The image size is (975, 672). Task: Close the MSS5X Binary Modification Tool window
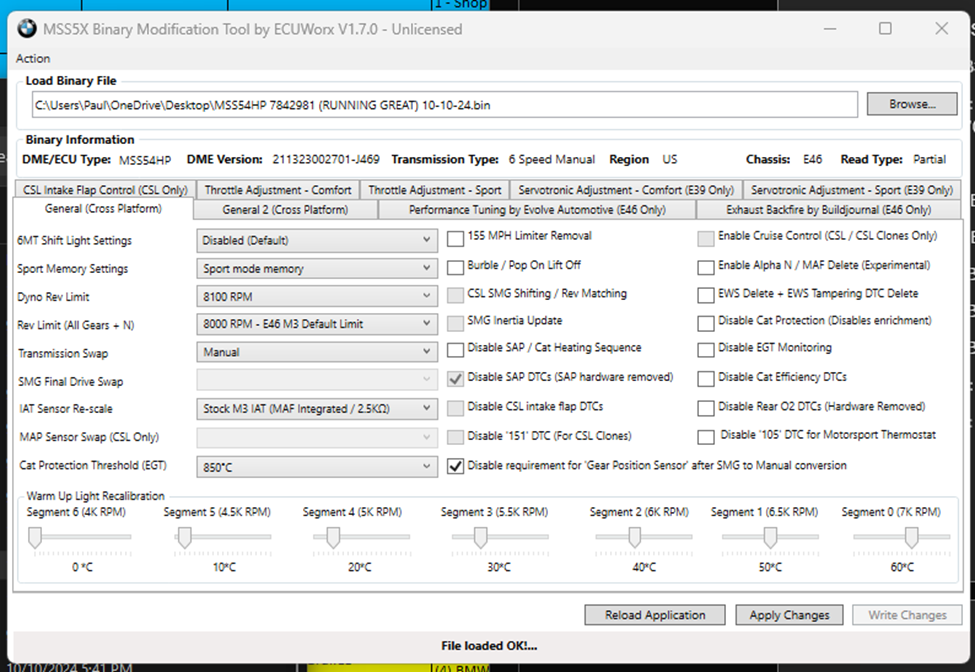(x=941, y=29)
